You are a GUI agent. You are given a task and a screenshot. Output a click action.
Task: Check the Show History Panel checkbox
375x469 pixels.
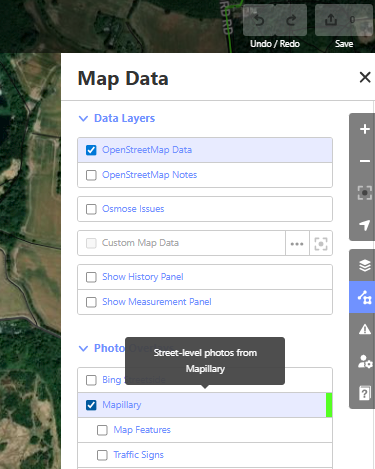(91, 277)
